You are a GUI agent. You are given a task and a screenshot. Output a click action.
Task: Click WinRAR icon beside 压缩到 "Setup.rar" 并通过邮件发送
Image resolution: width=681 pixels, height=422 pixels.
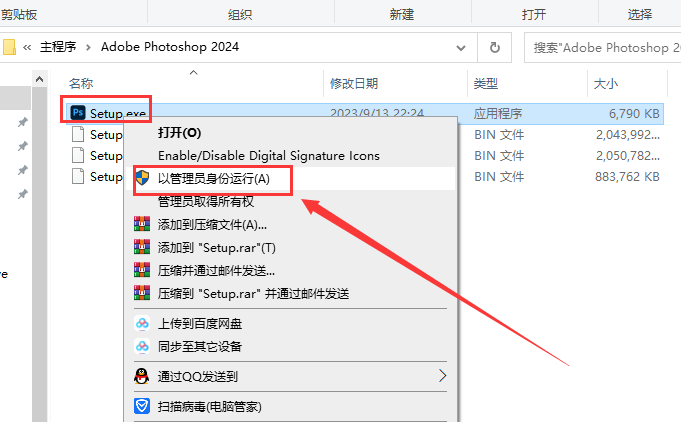142,293
